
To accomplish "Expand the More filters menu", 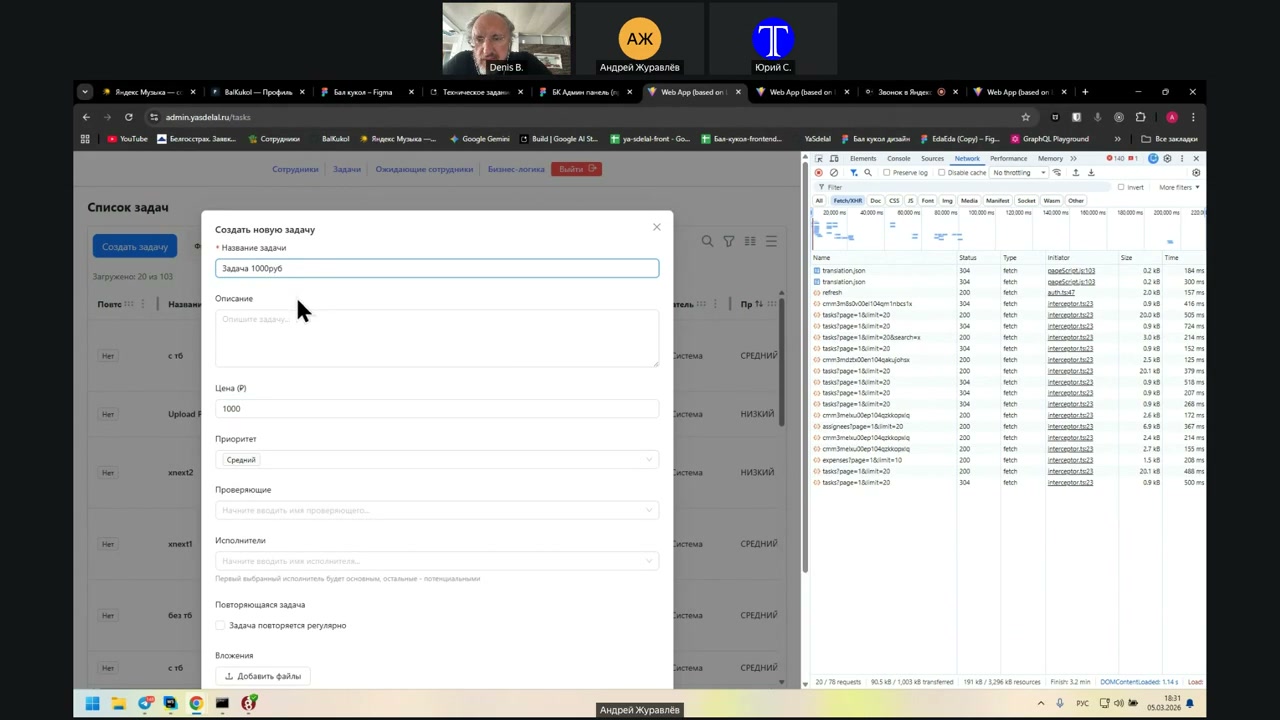I will pyautogui.click(x=1178, y=187).
